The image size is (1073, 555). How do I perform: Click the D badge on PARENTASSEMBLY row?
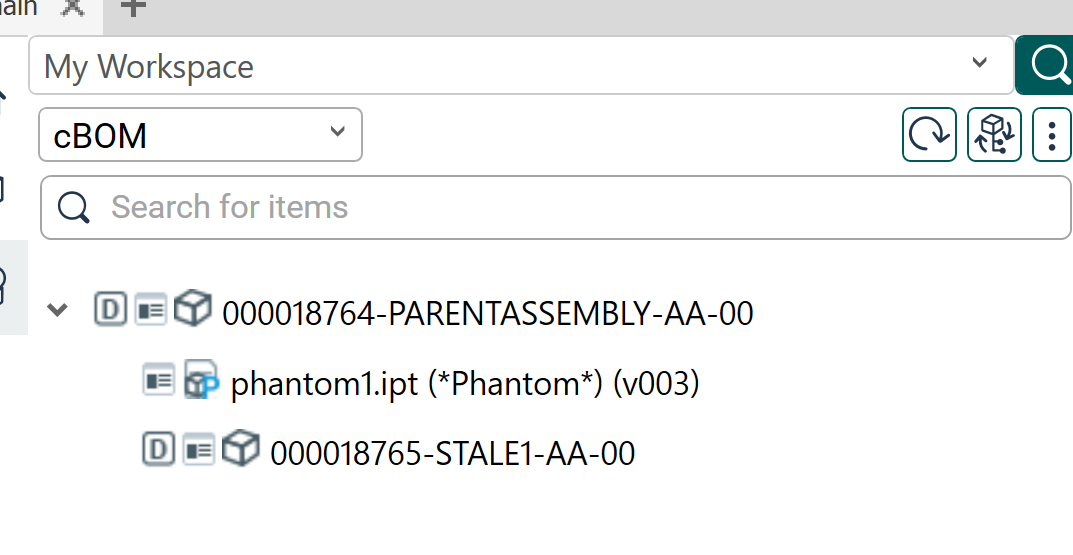click(x=110, y=310)
